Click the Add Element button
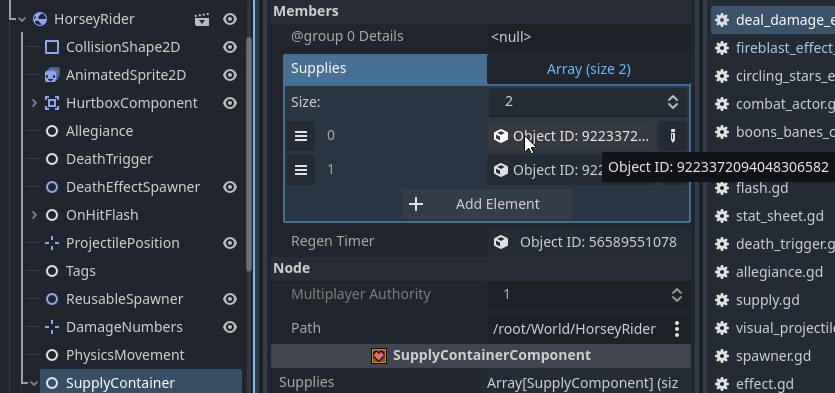This screenshot has width=835, height=393. [x=487, y=204]
